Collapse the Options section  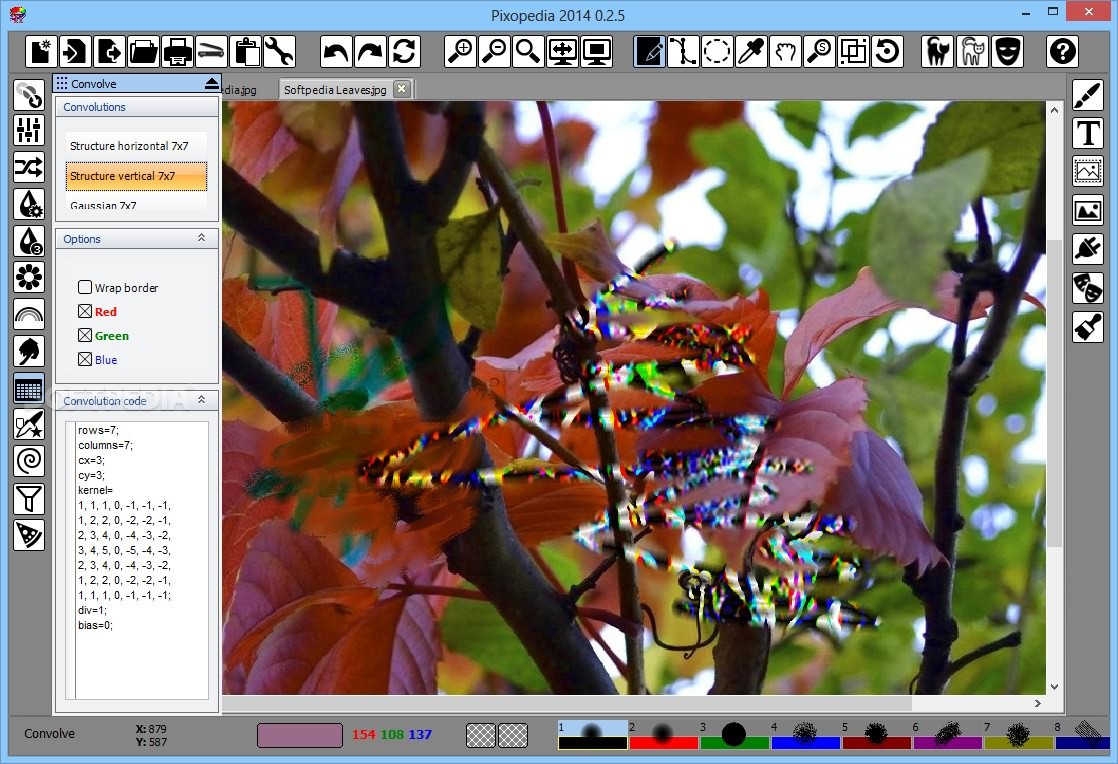[202, 238]
